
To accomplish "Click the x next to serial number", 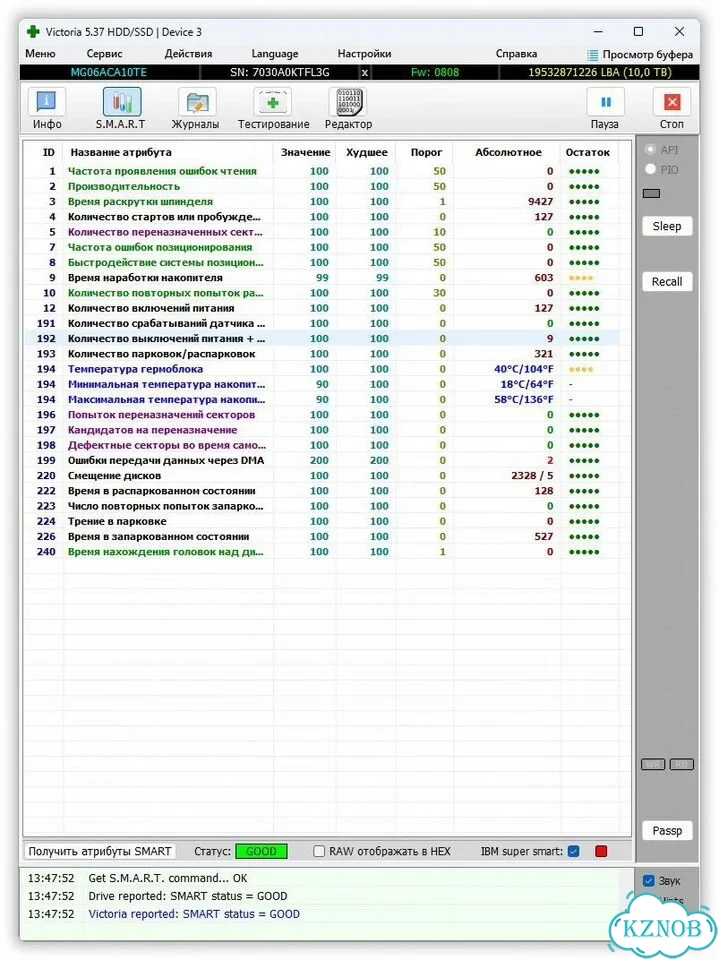I will [364, 72].
